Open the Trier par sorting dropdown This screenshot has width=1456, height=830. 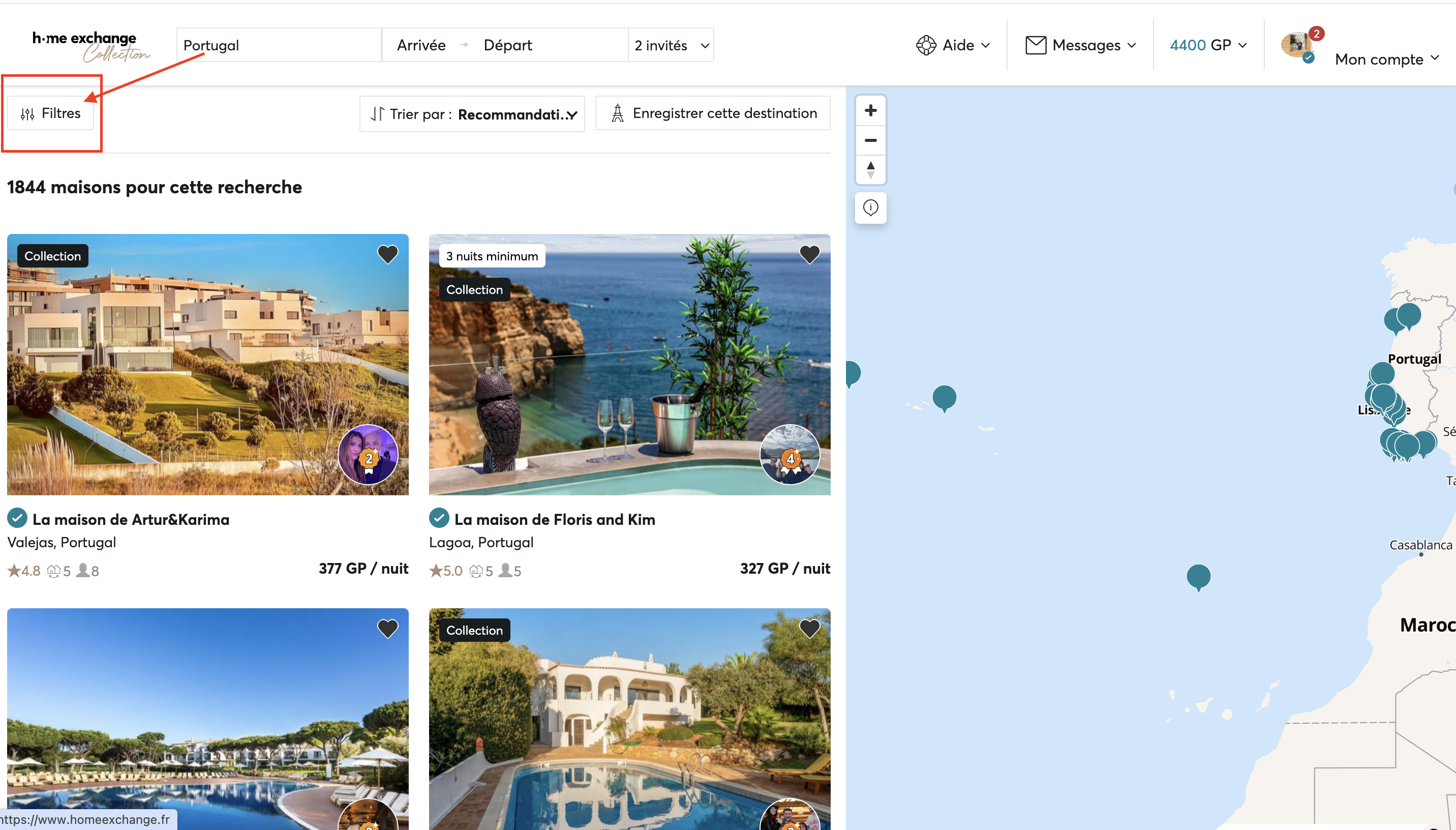(472, 114)
